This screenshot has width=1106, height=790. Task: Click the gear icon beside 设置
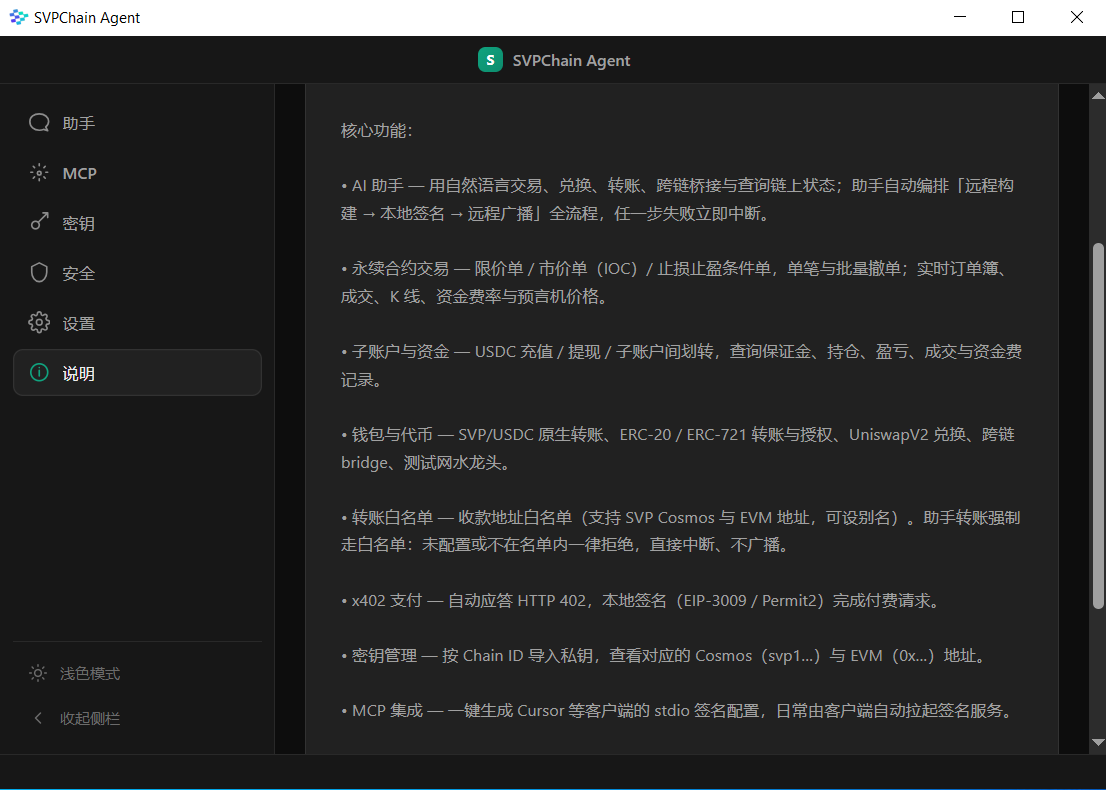click(x=39, y=322)
